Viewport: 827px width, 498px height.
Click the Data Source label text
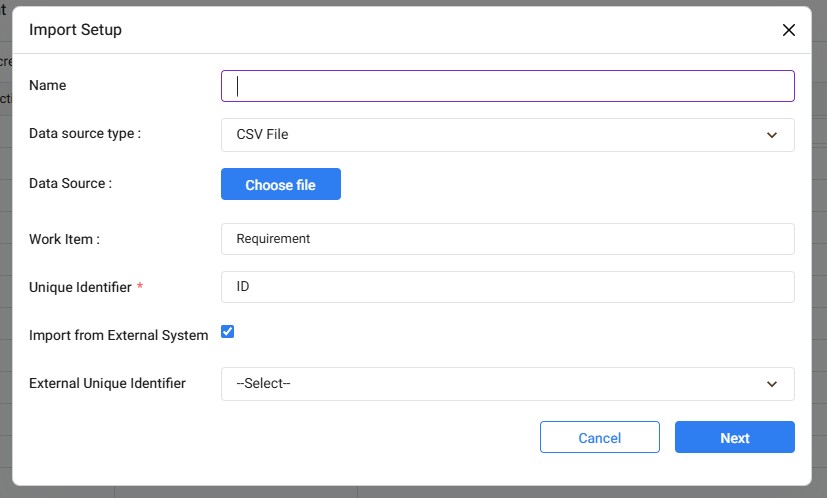click(x=70, y=184)
